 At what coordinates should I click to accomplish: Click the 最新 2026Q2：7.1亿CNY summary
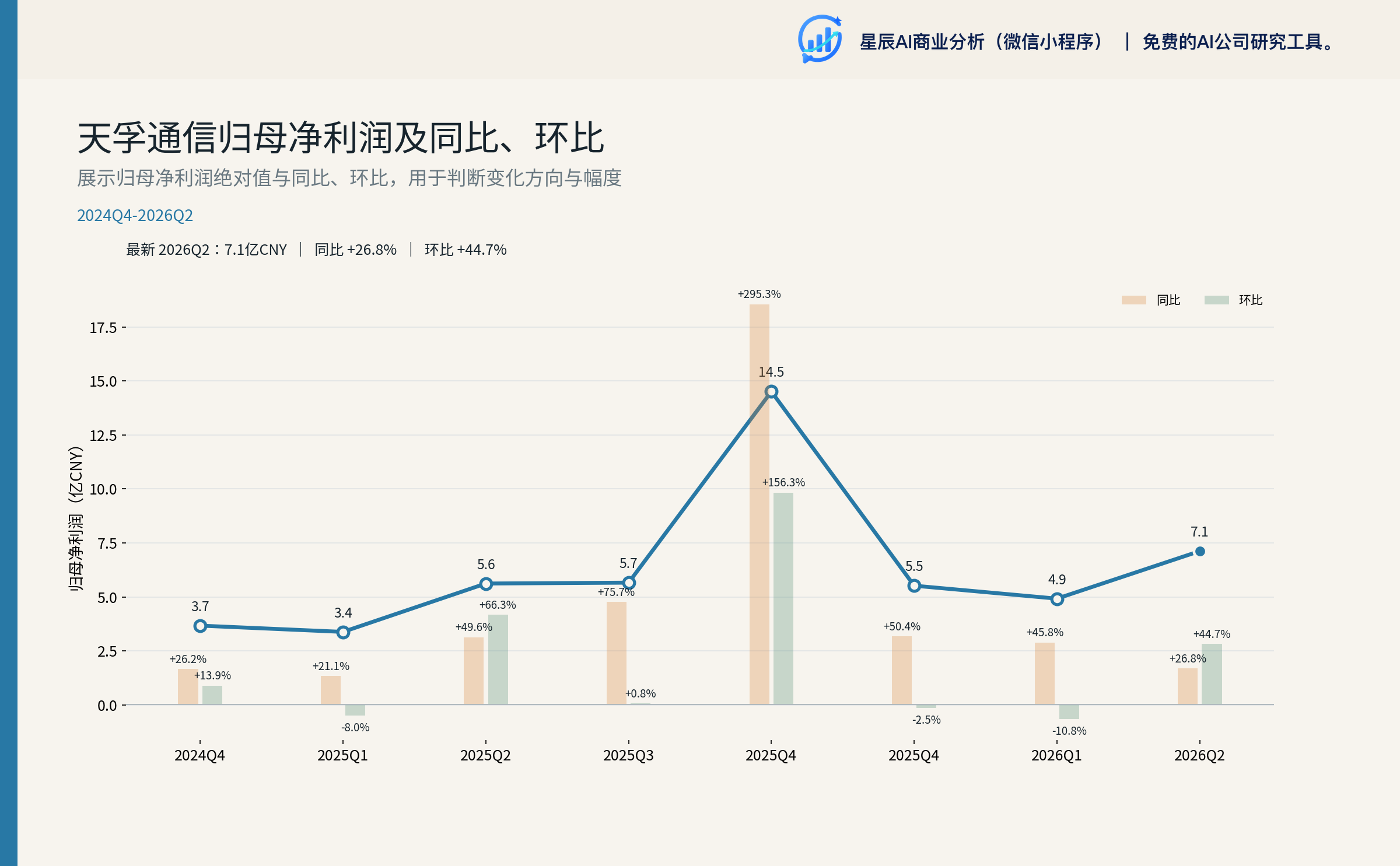206,250
